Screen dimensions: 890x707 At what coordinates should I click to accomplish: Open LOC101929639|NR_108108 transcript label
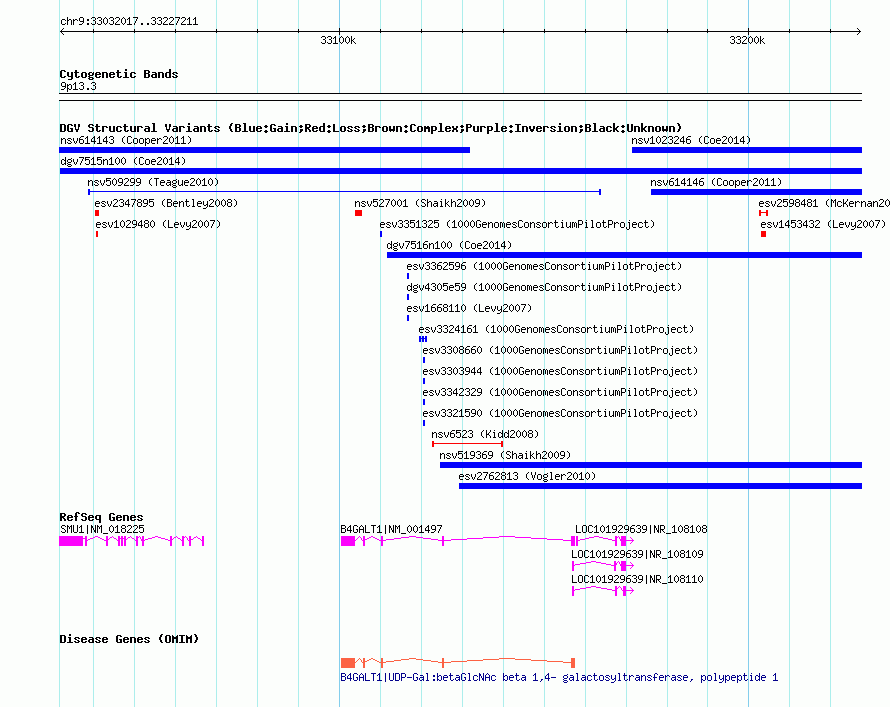click(x=641, y=529)
